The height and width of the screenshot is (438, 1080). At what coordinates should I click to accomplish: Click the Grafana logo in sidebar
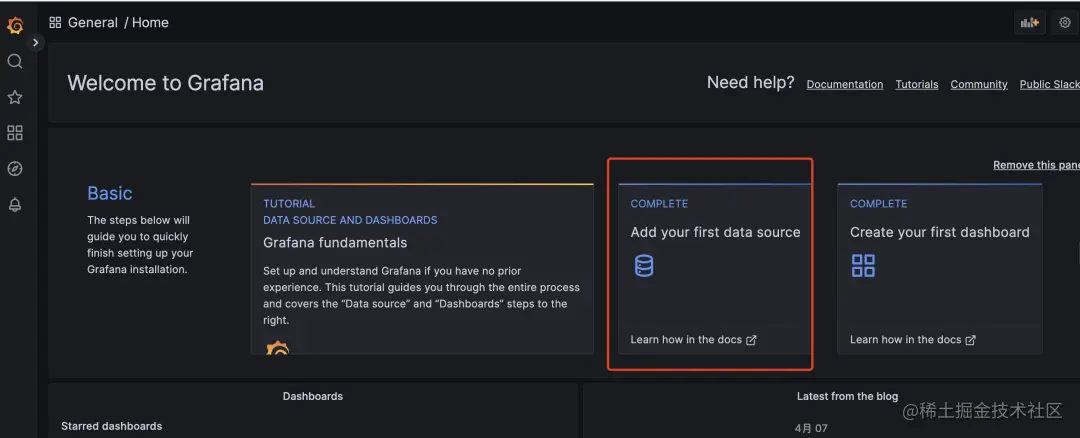[15, 25]
